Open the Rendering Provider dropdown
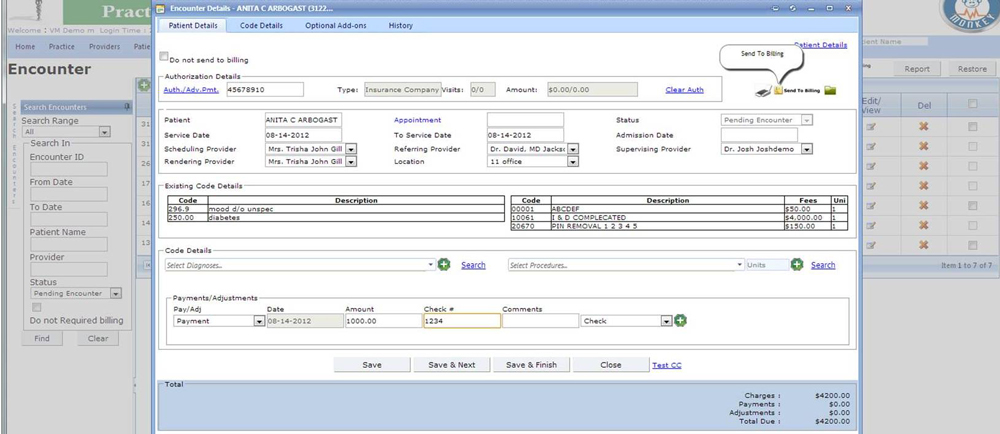 pos(351,162)
